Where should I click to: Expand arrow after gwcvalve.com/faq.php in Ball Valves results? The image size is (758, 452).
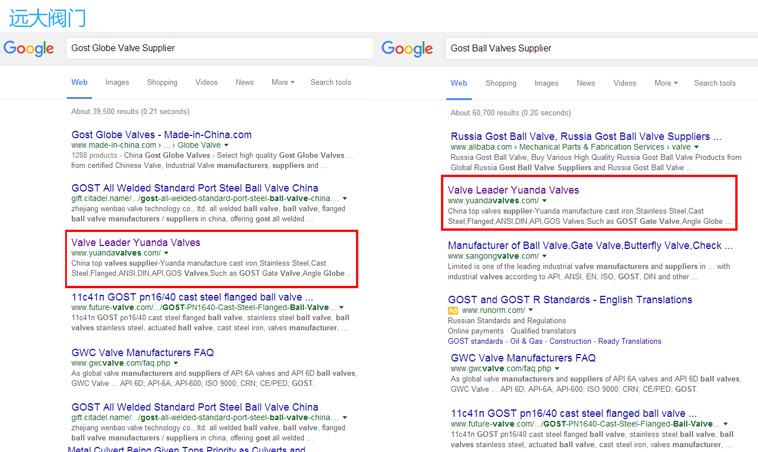[556, 368]
